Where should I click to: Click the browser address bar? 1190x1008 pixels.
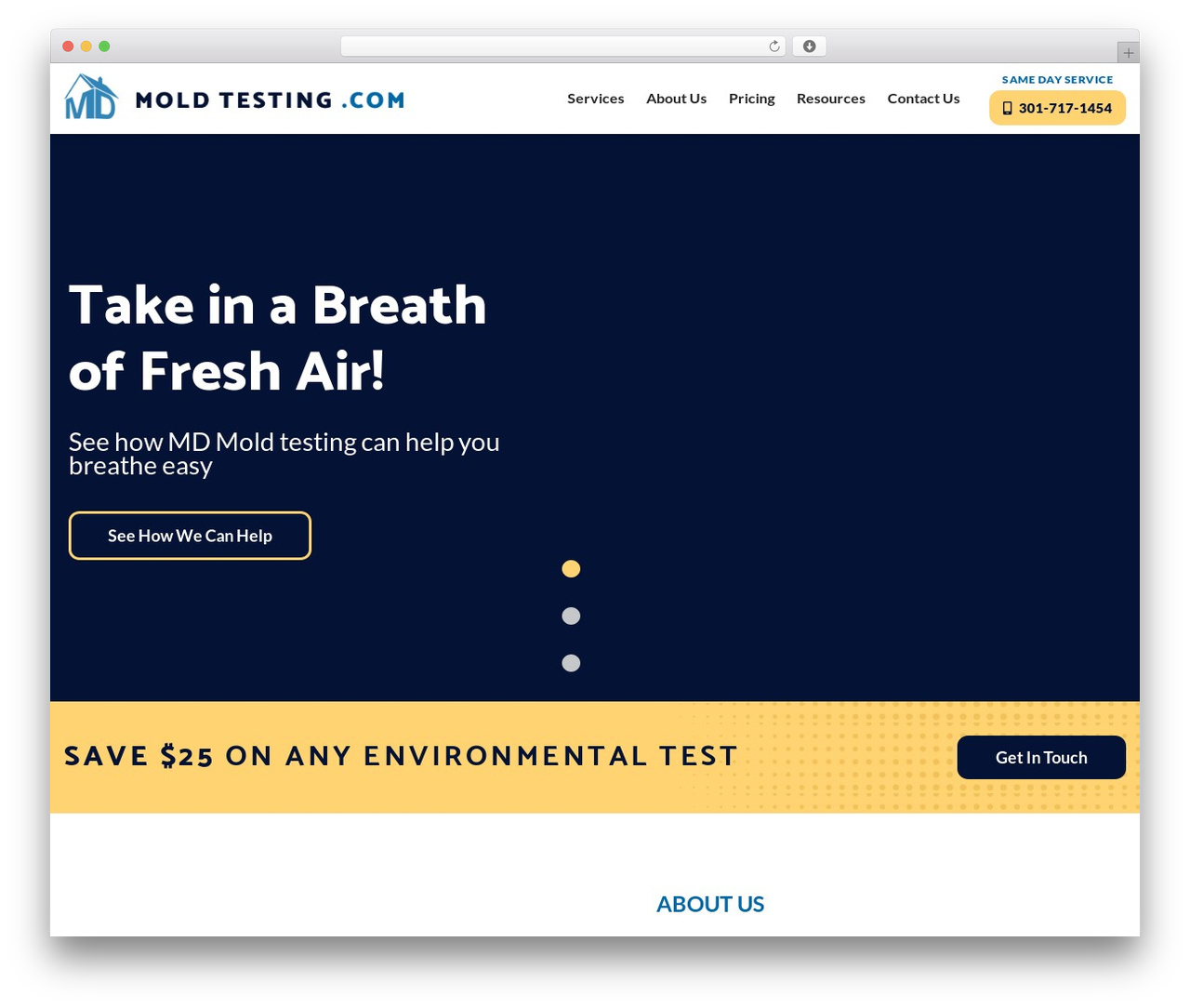pos(563,46)
